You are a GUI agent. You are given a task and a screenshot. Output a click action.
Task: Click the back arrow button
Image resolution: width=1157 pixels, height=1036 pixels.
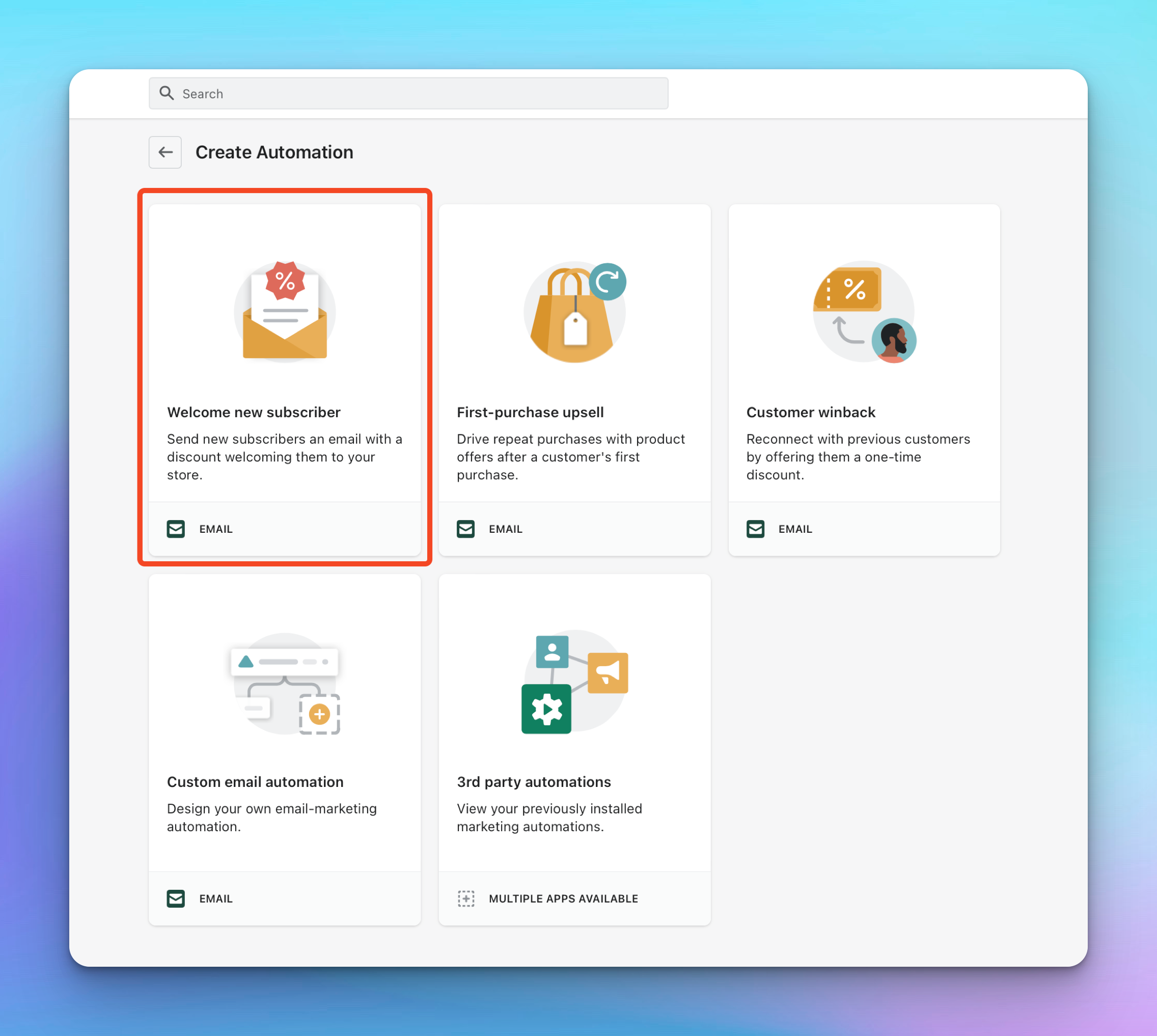pyautogui.click(x=165, y=152)
